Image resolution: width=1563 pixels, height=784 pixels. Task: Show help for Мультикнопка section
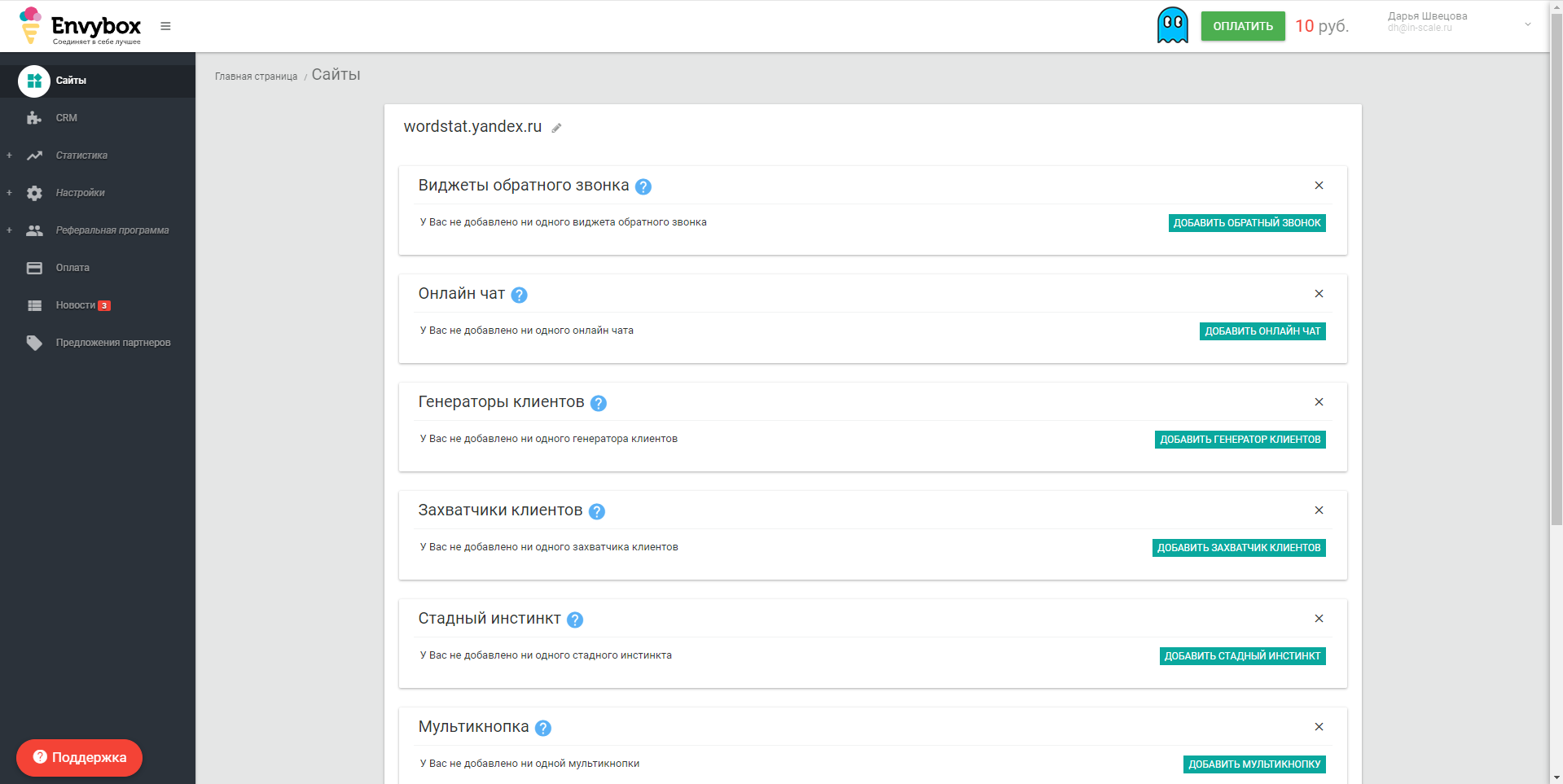[x=542, y=728]
